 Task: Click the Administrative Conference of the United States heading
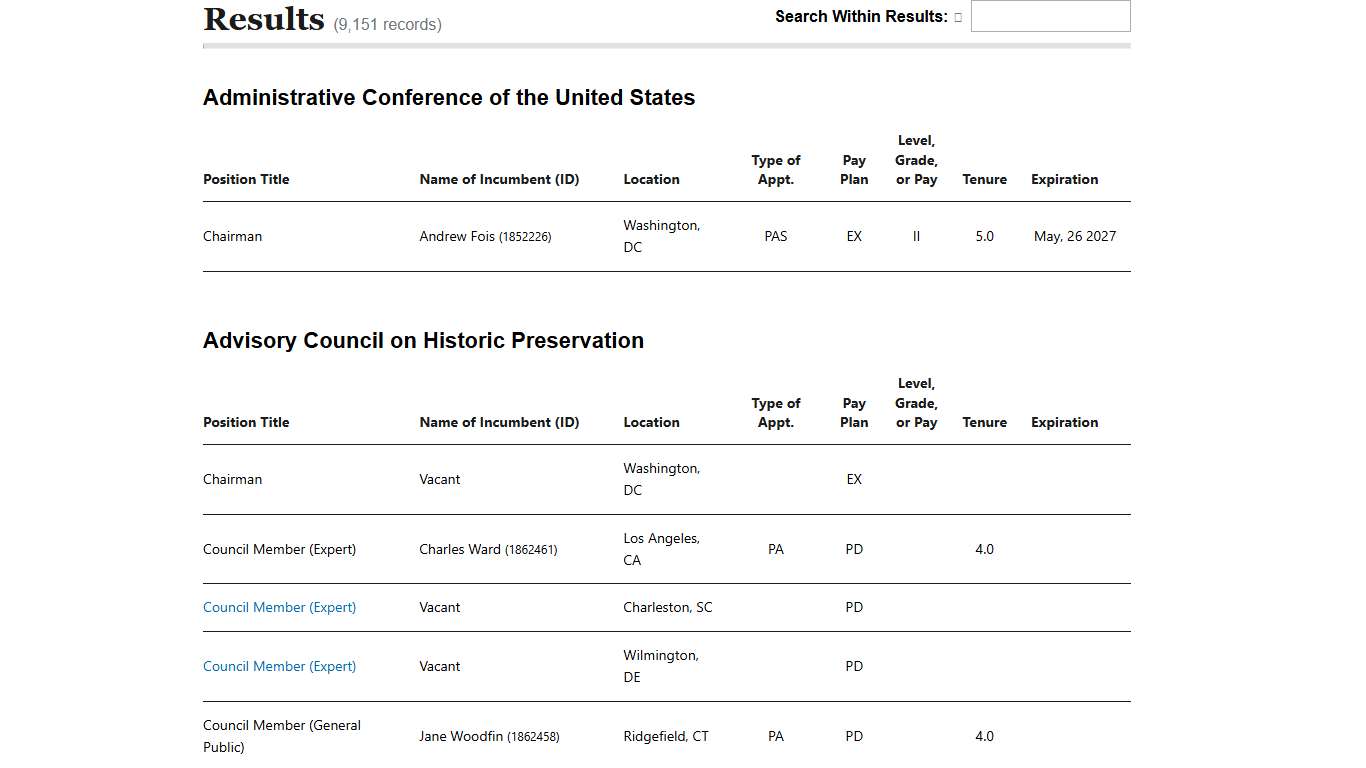click(x=448, y=97)
